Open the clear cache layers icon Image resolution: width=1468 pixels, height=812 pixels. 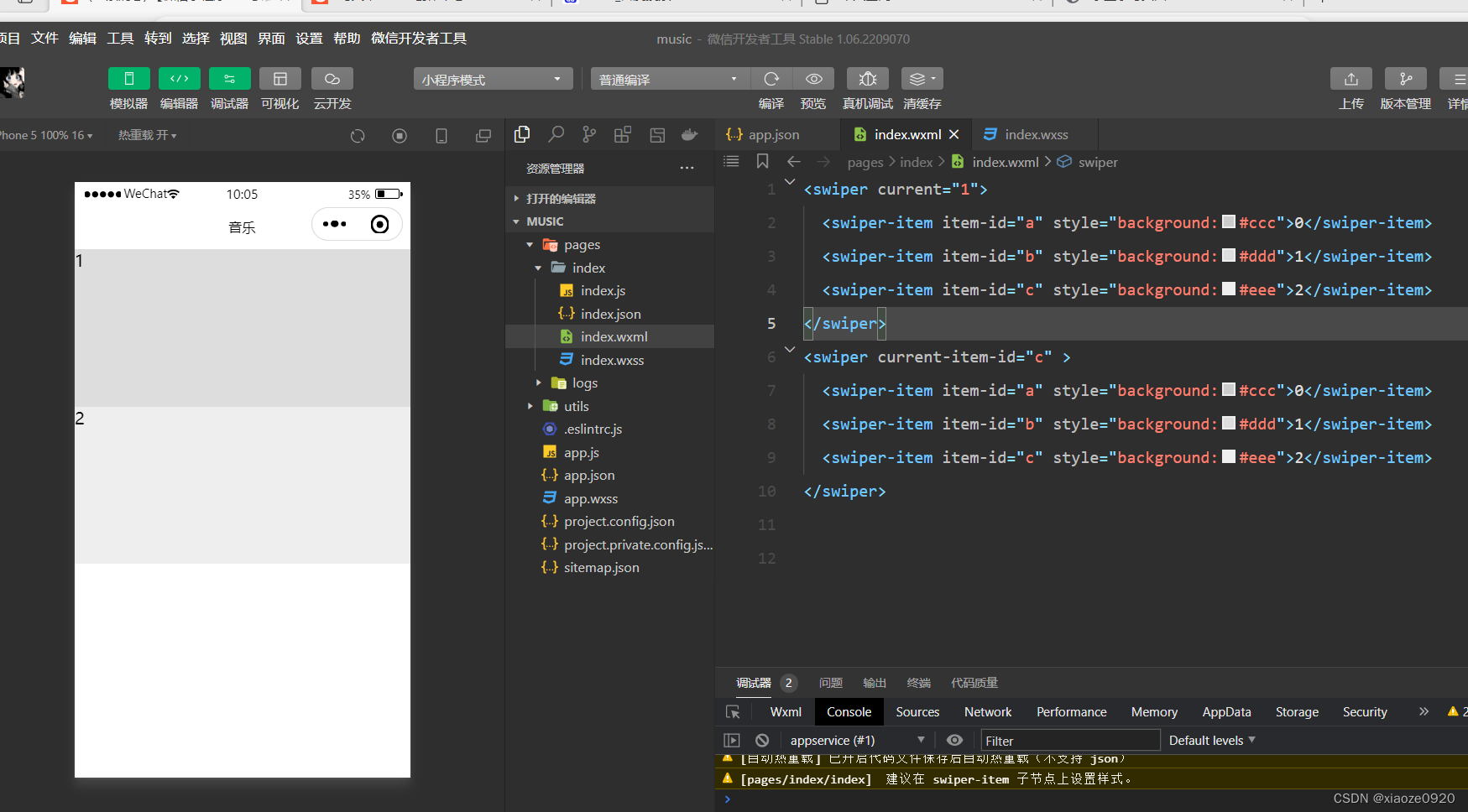click(922, 79)
